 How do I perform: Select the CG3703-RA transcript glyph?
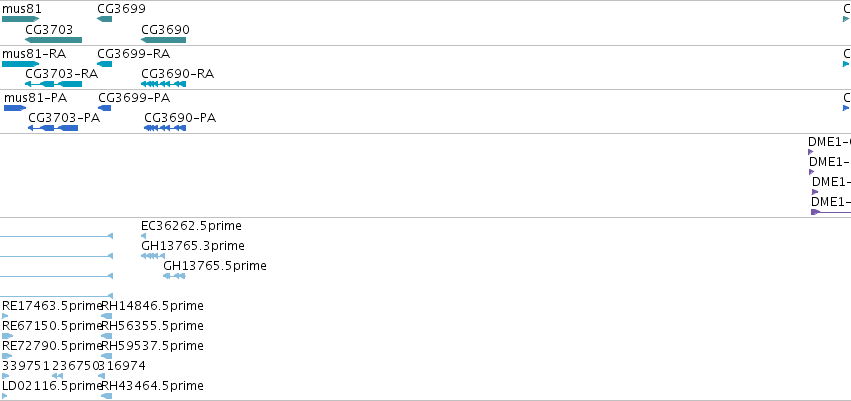[x=53, y=84]
